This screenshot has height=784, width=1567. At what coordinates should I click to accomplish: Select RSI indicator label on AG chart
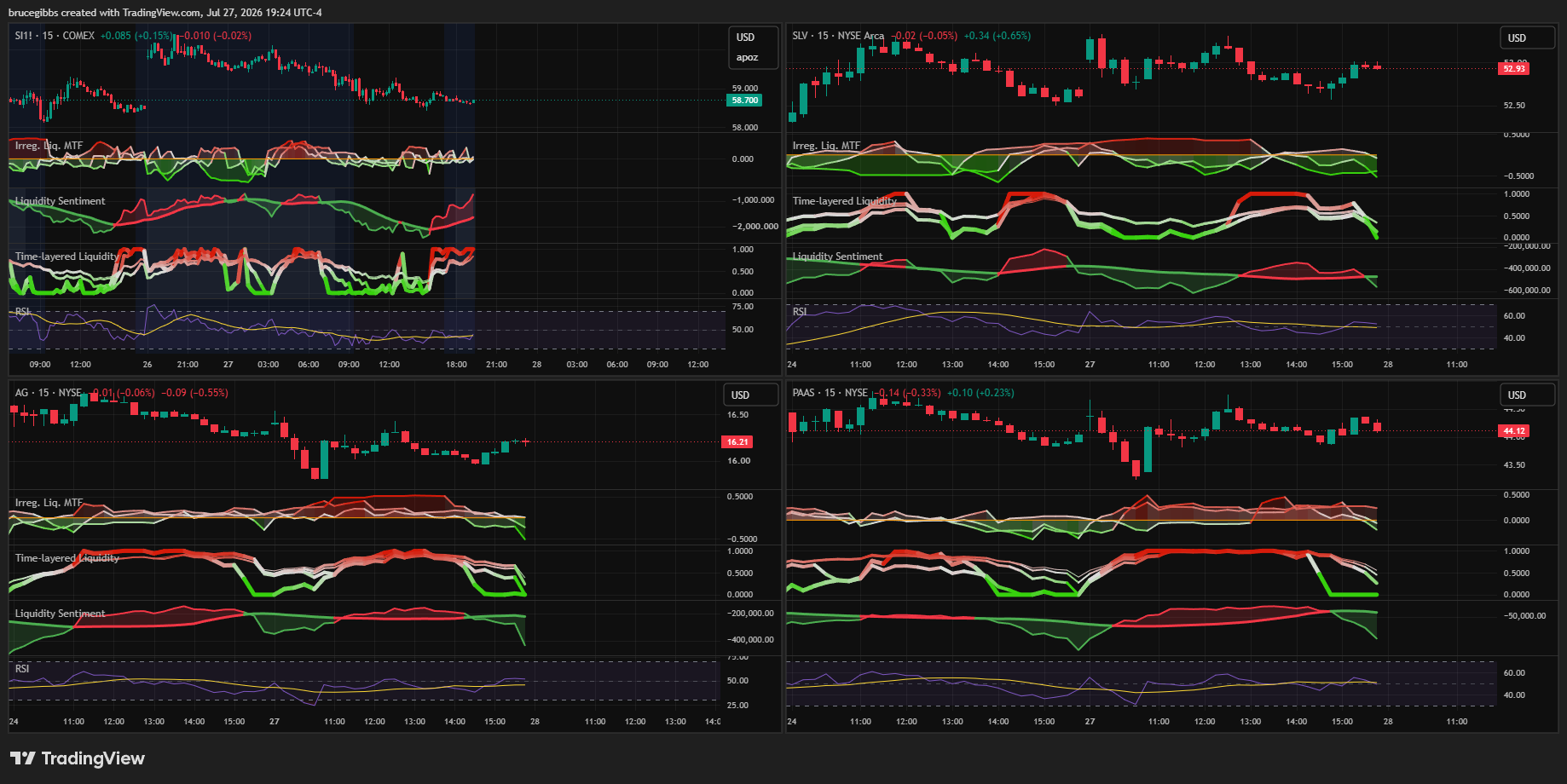click(x=22, y=669)
